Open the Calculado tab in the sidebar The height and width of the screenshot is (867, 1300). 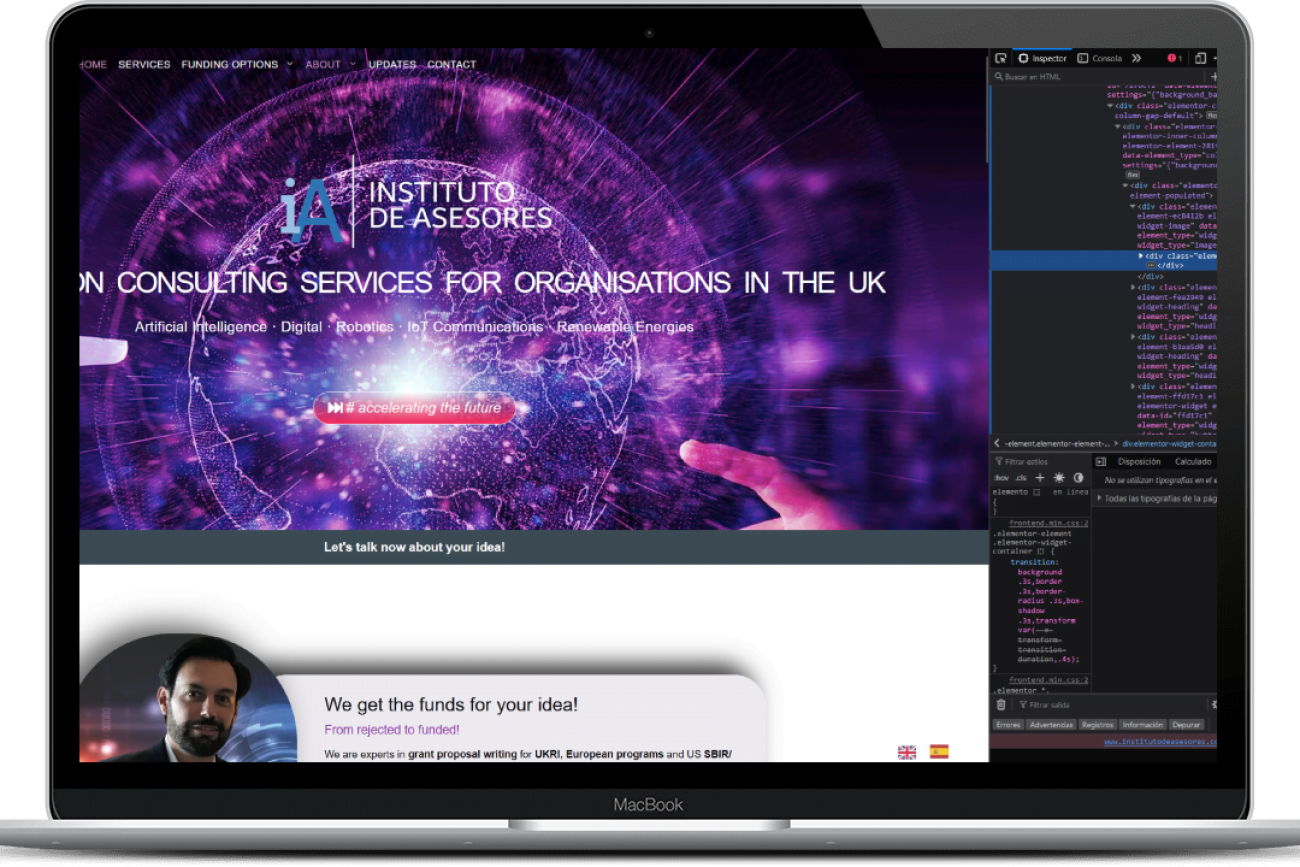click(1192, 462)
